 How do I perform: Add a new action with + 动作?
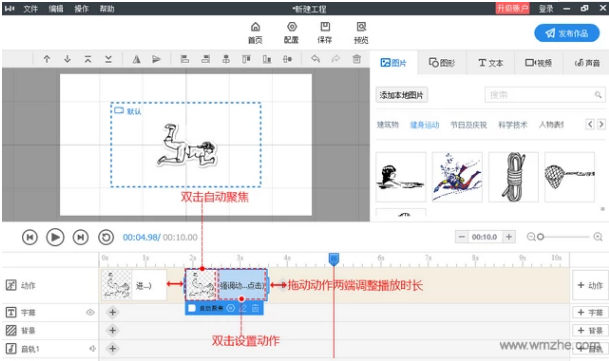[590, 285]
